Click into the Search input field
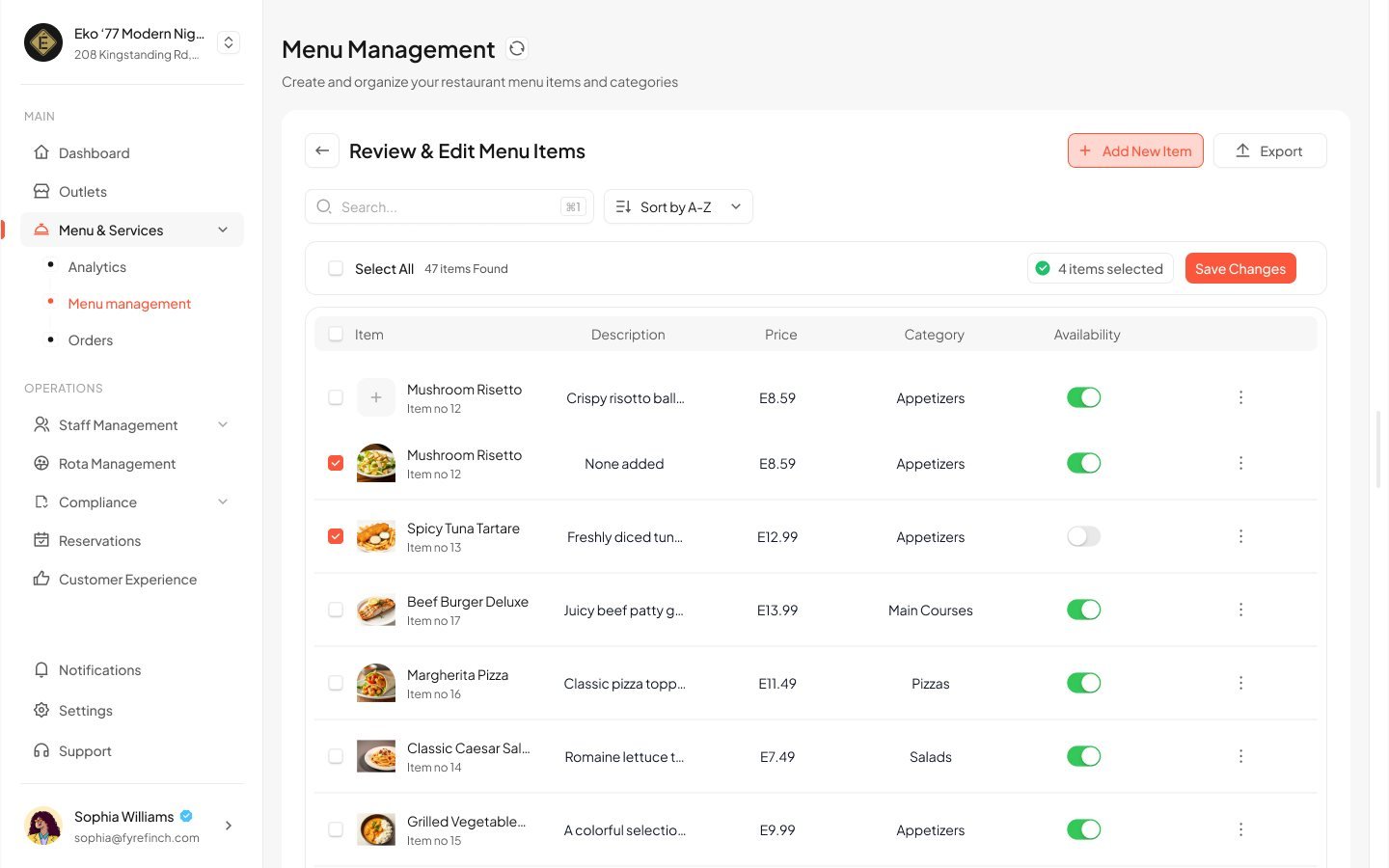 click(449, 206)
